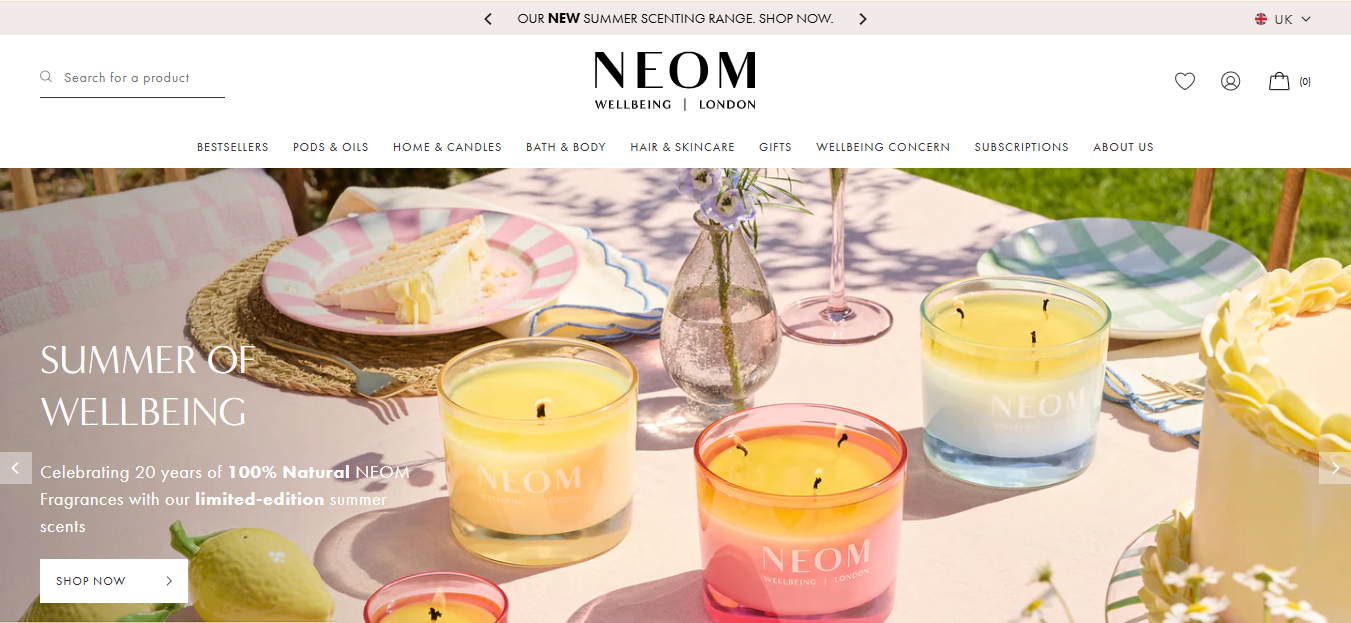Open the Wellbeing Concern menu
This screenshot has height=623, width=1351.
point(883,147)
